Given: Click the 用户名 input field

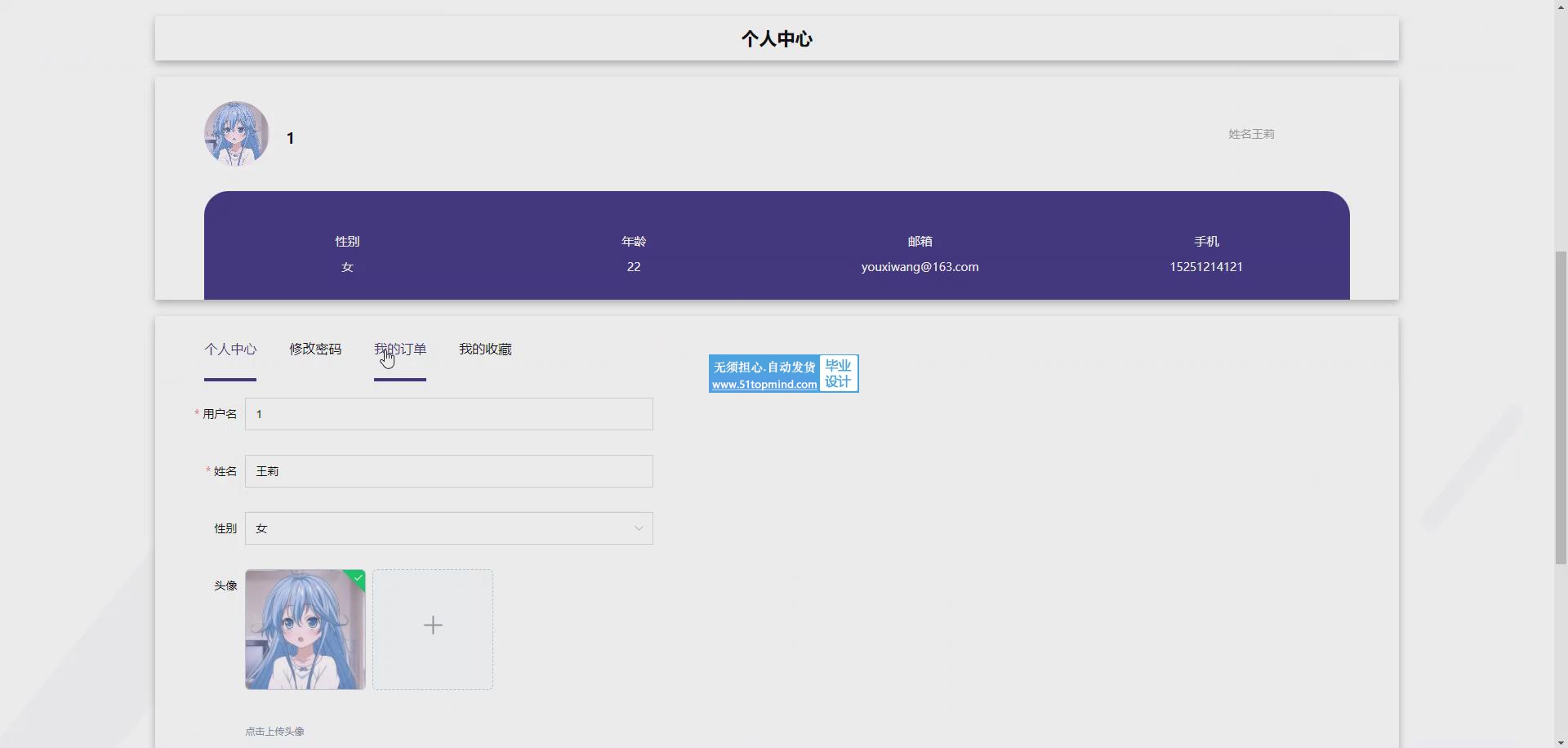Looking at the screenshot, I should pyautogui.click(x=449, y=414).
